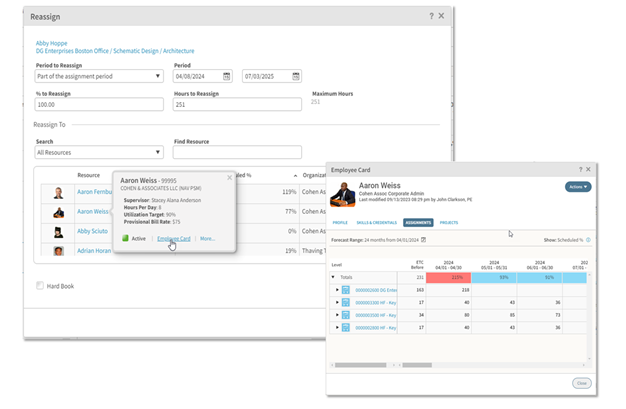Click the Close button in Employee Card
626x409 pixels.
[581, 383]
